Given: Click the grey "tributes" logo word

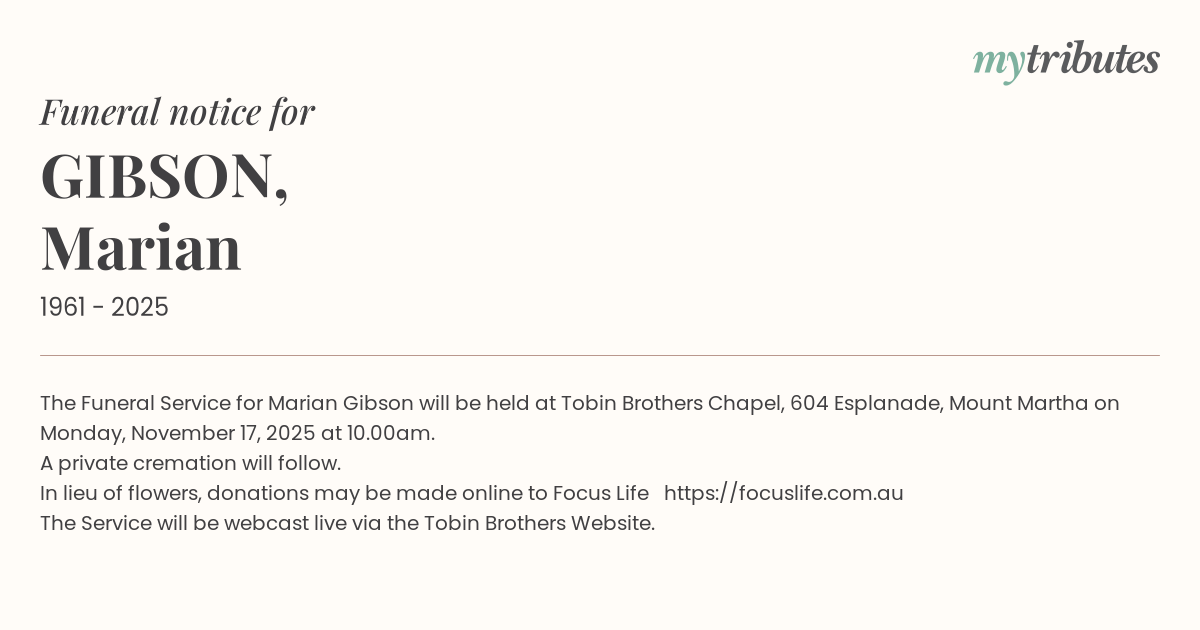Looking at the screenshot, I should click(x=1092, y=60).
